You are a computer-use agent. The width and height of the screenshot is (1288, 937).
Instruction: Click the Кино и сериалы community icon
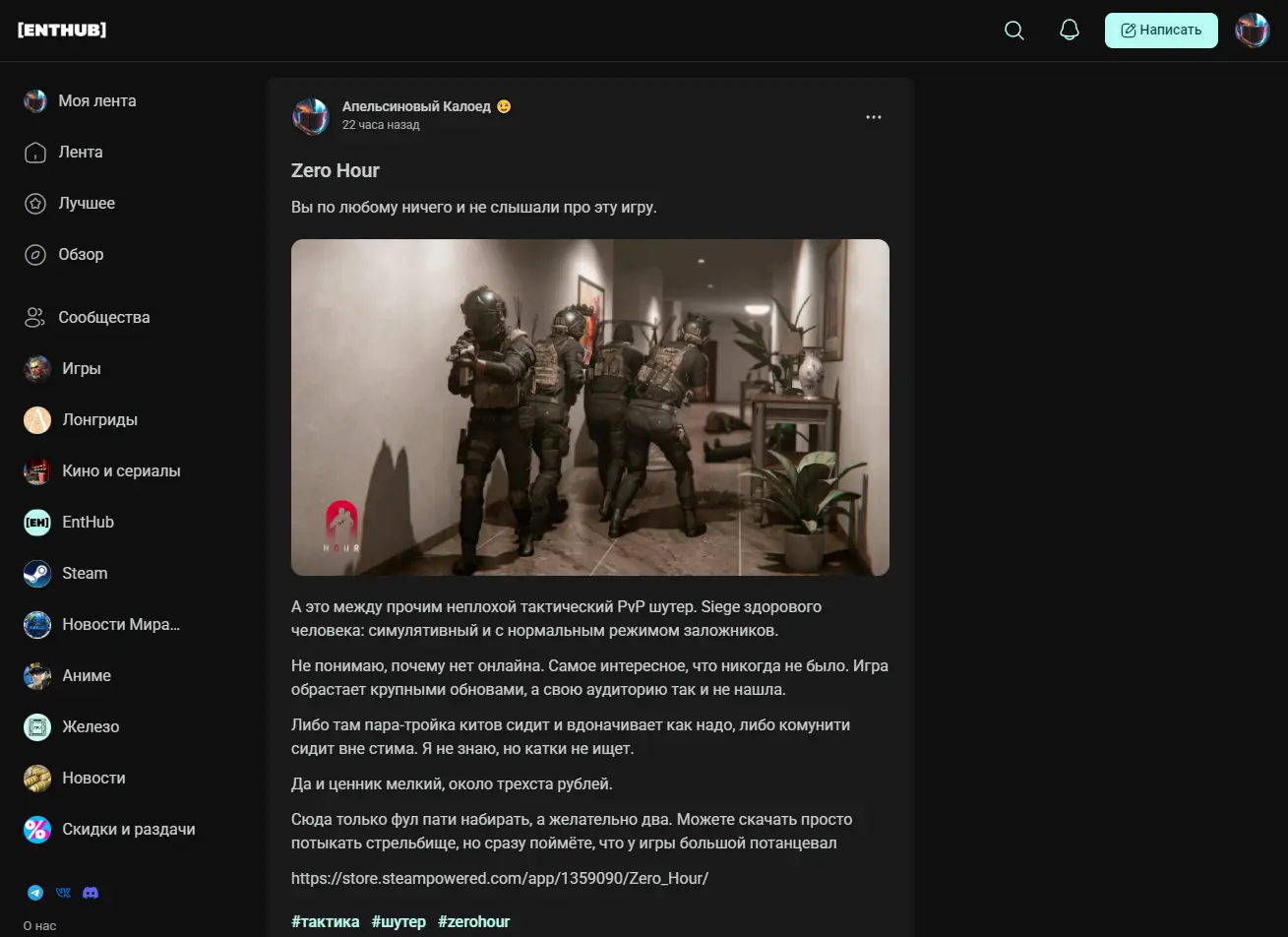(x=37, y=471)
